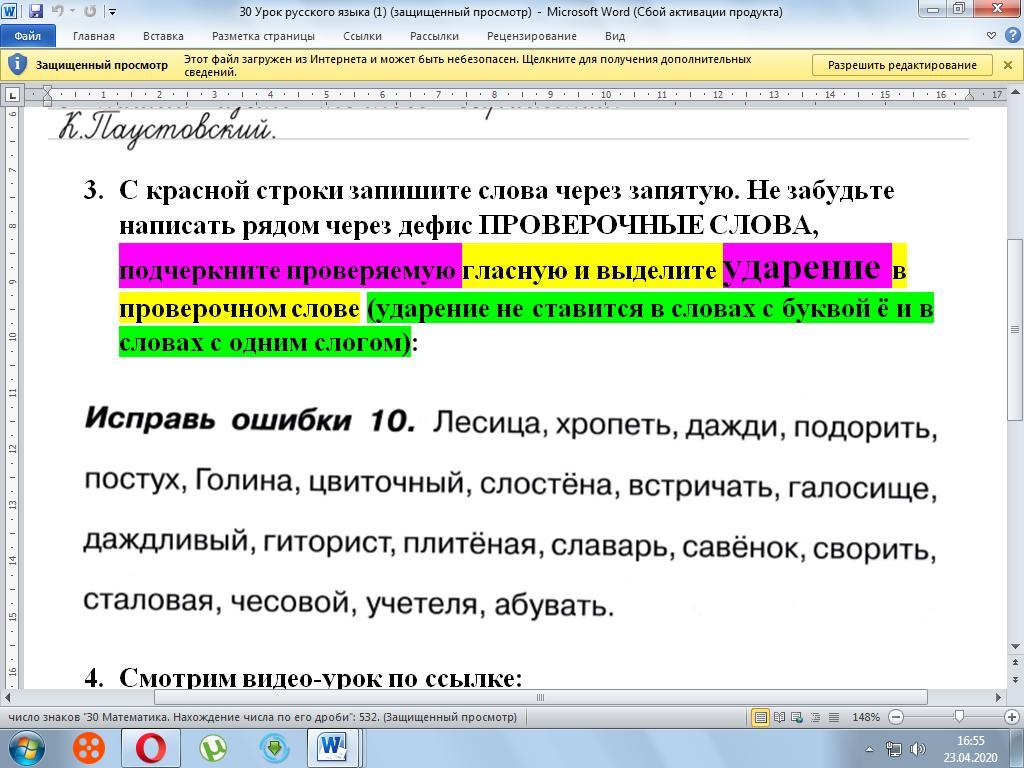The image size is (1024, 768).
Task: Click the zoom in plus button
Action: point(1012,717)
